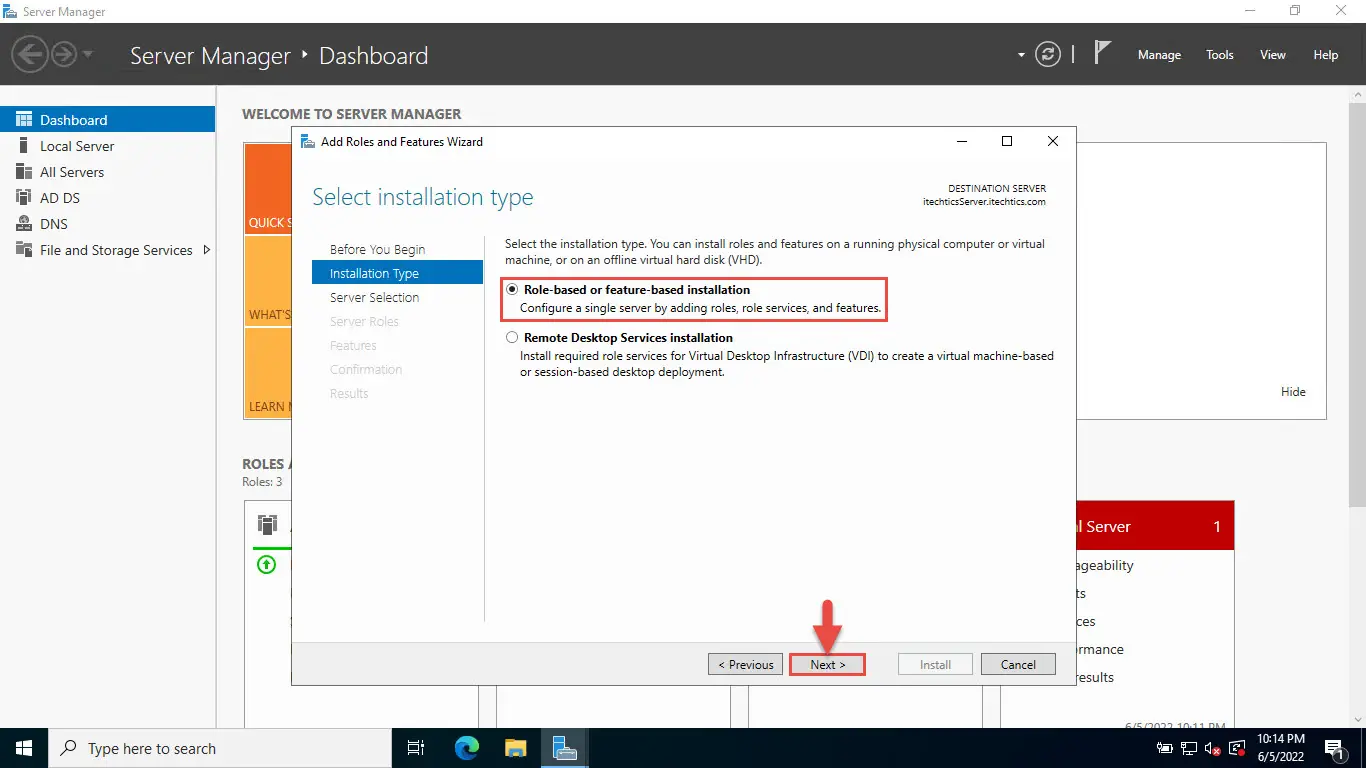Launch Microsoft Edge from taskbar
Image resolution: width=1366 pixels, height=768 pixels.
(467, 748)
